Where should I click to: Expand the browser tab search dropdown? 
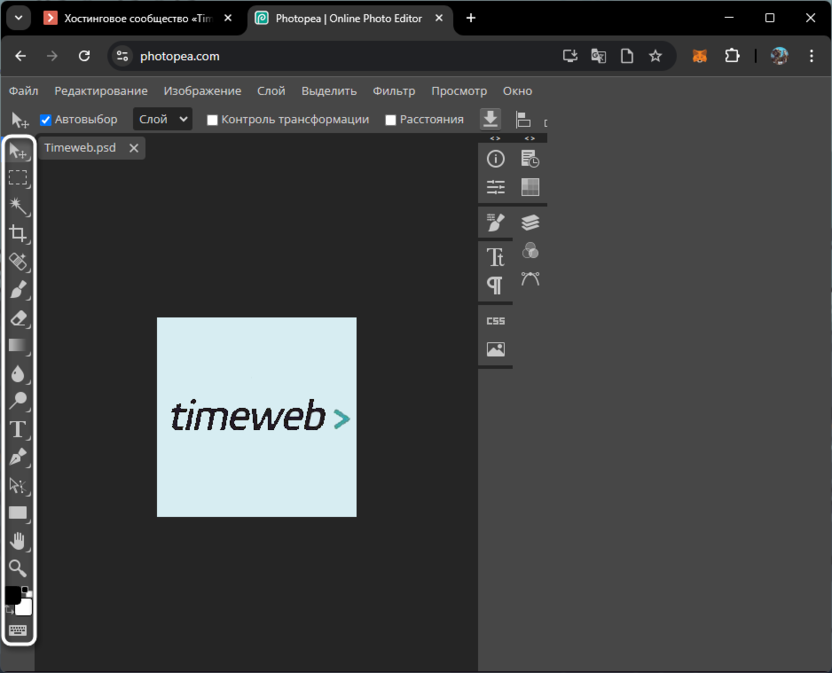coord(18,18)
